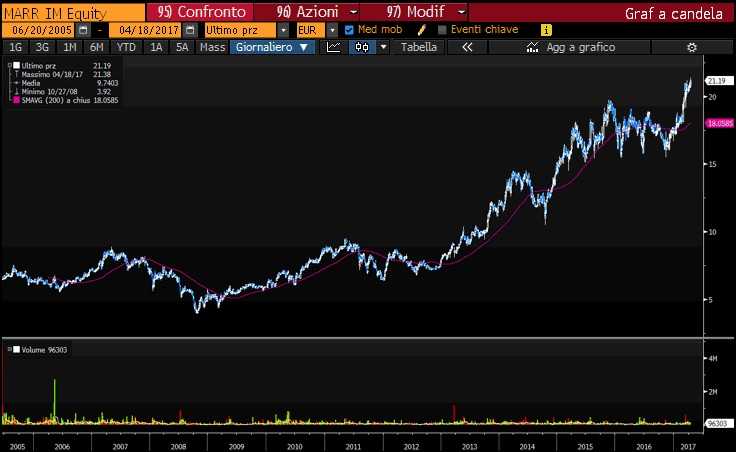Select the line chart type icon
Image resolution: width=736 pixels, height=452 pixels.
[x=333, y=47]
